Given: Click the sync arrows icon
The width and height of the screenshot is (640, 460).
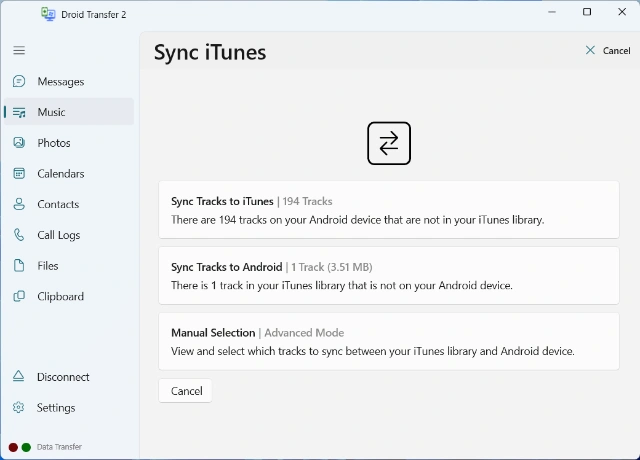Looking at the screenshot, I should pyautogui.click(x=389, y=143).
